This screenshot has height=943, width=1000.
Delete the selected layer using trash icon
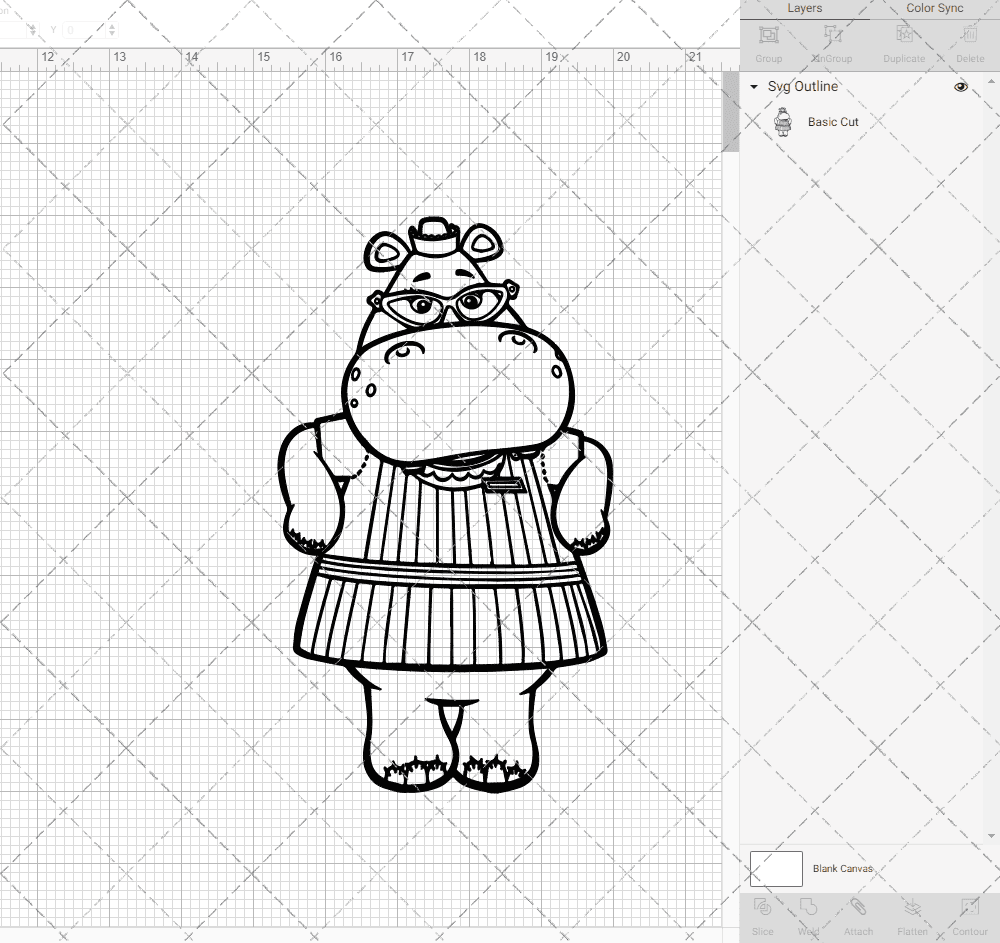[969, 35]
